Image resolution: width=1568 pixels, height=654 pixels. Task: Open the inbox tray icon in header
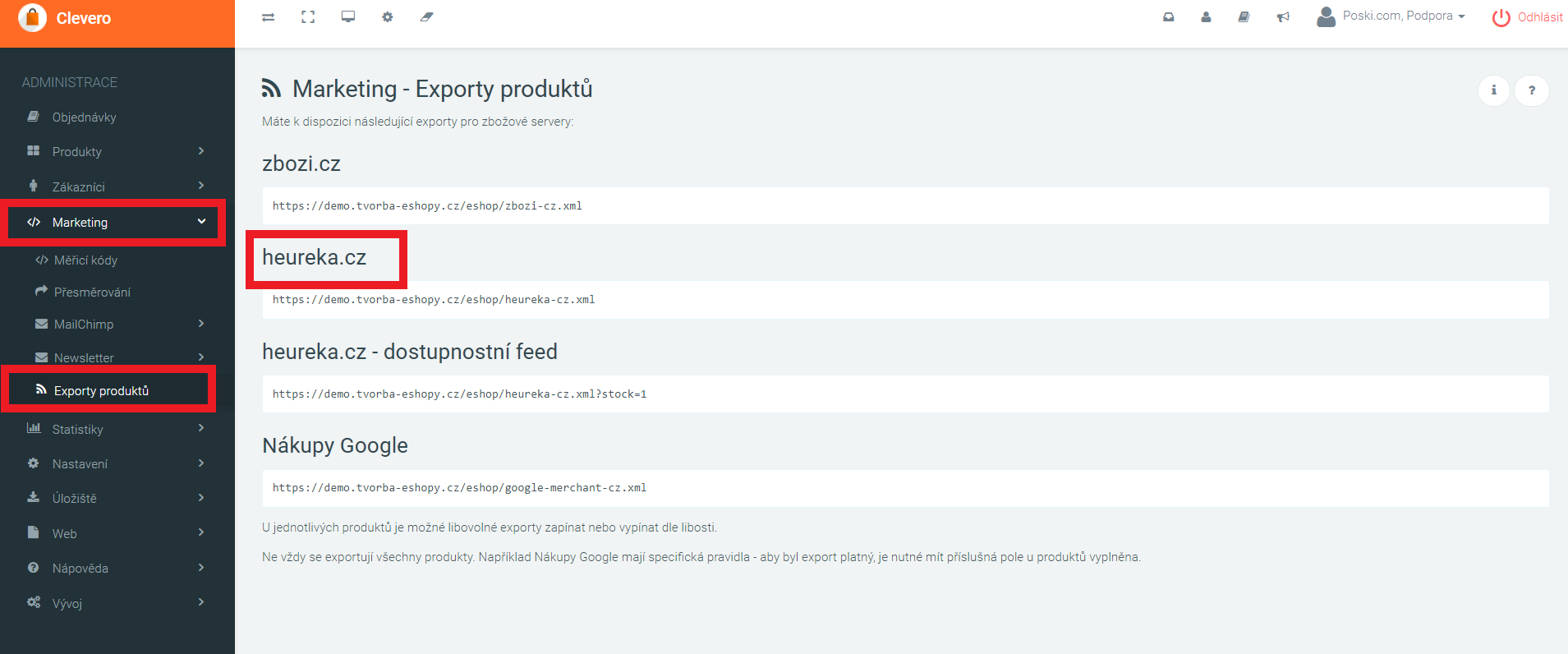1168,17
